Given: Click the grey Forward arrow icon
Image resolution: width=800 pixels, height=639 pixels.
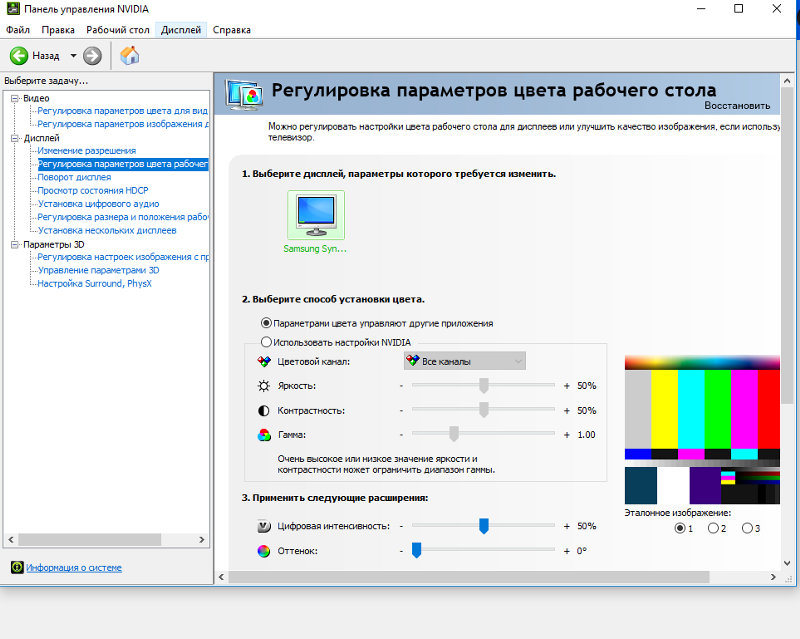Looking at the screenshot, I should coord(92,56).
